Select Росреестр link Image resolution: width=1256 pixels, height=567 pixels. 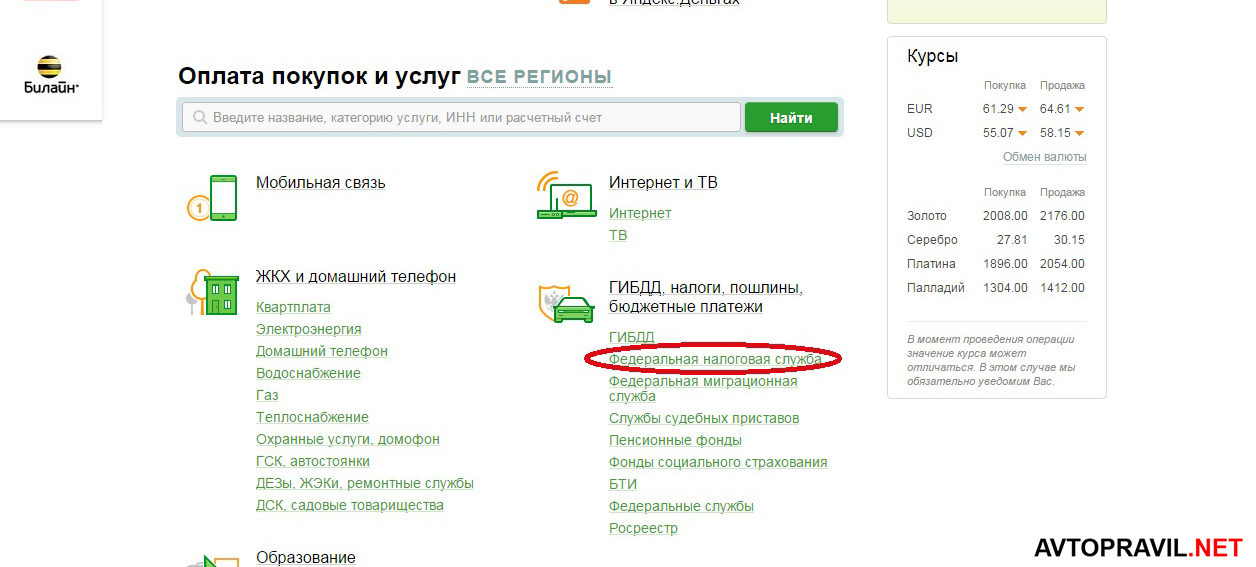[643, 528]
